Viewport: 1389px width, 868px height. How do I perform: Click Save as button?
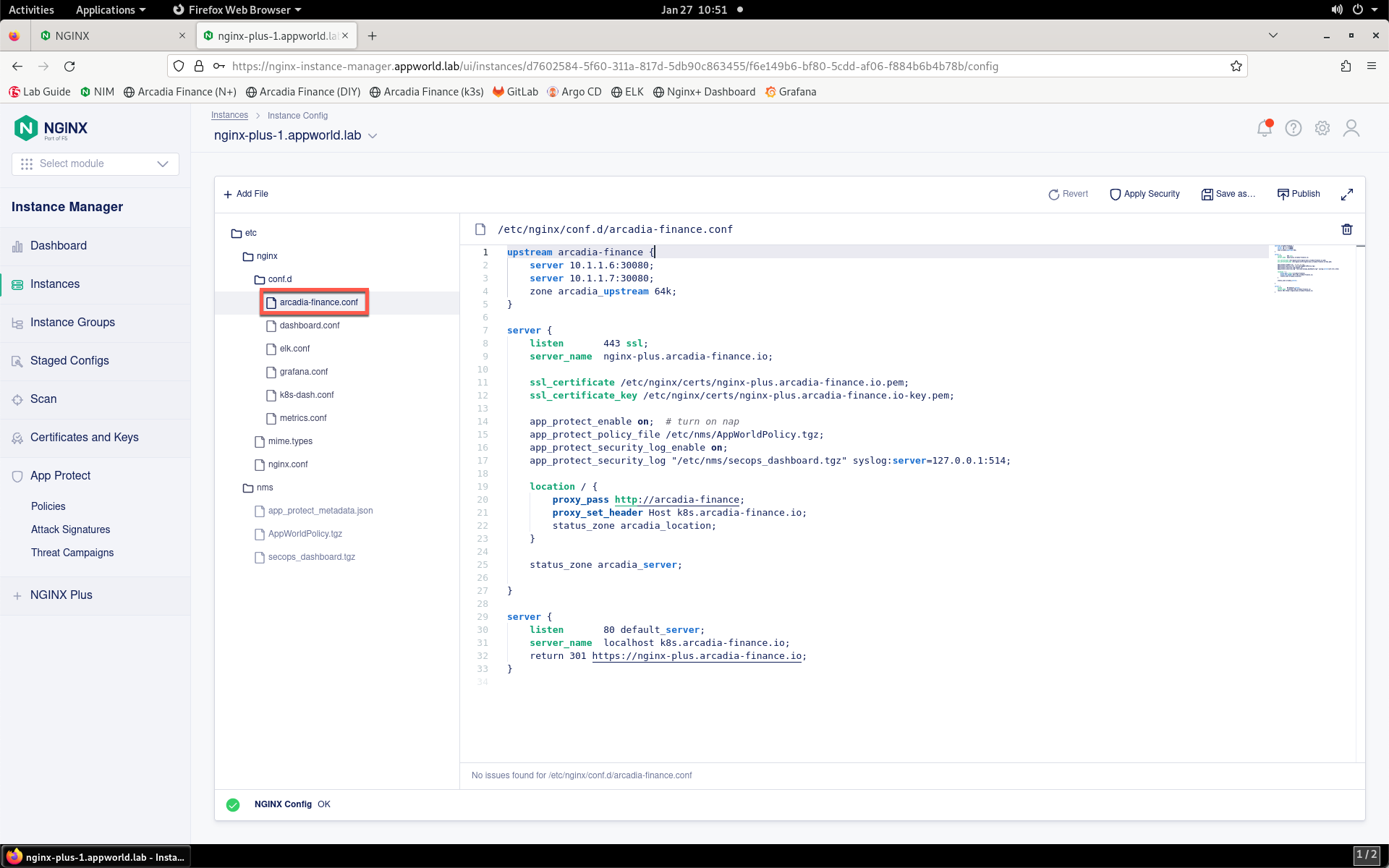[x=1228, y=194]
